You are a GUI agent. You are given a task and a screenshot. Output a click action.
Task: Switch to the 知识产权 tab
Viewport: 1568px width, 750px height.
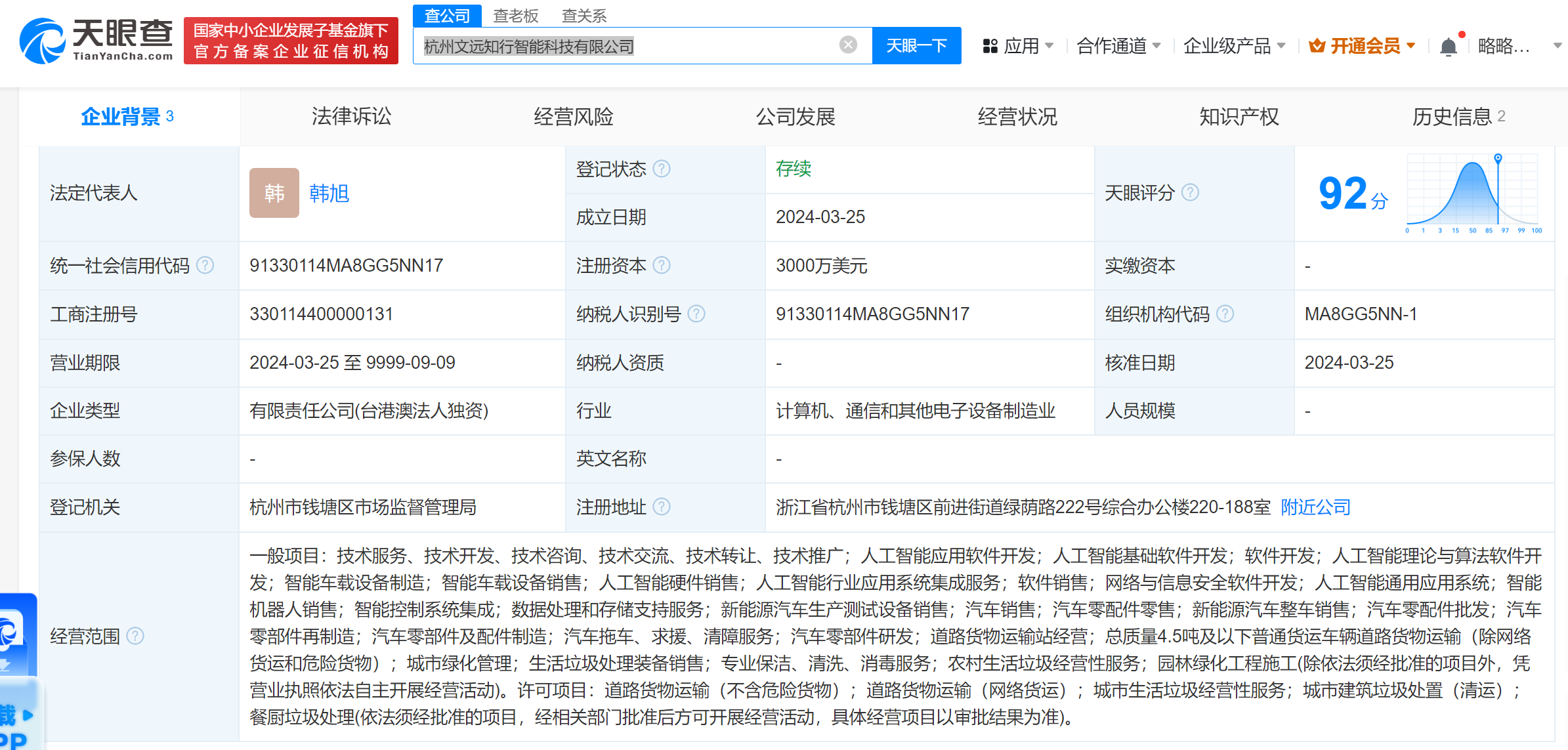1239,117
